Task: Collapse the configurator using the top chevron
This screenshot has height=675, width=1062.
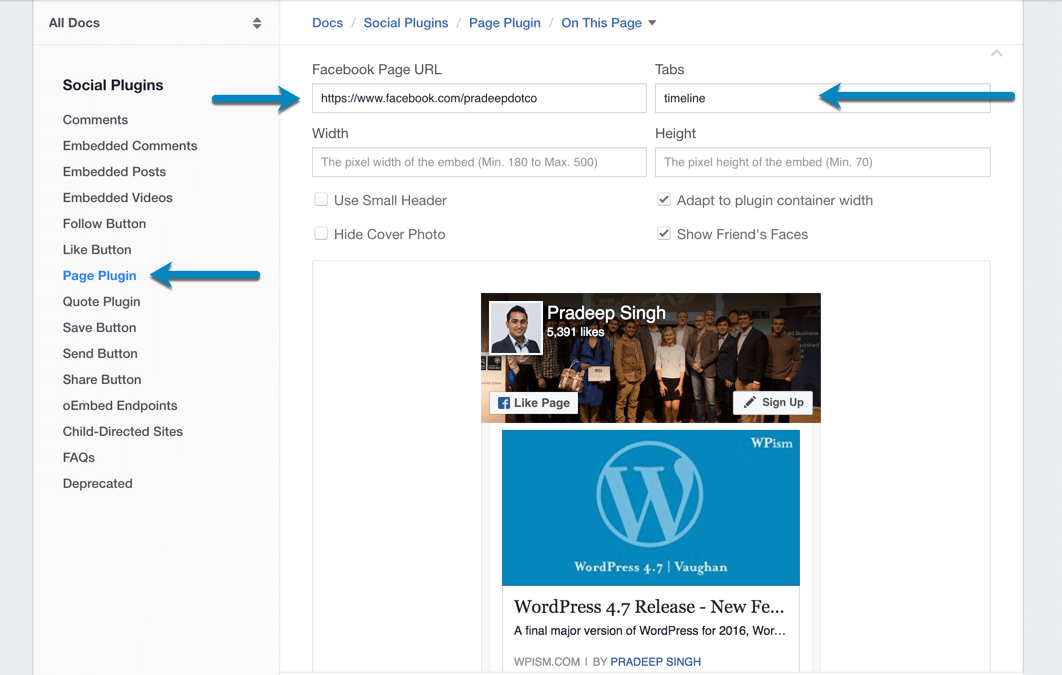Action: pyautogui.click(x=996, y=53)
